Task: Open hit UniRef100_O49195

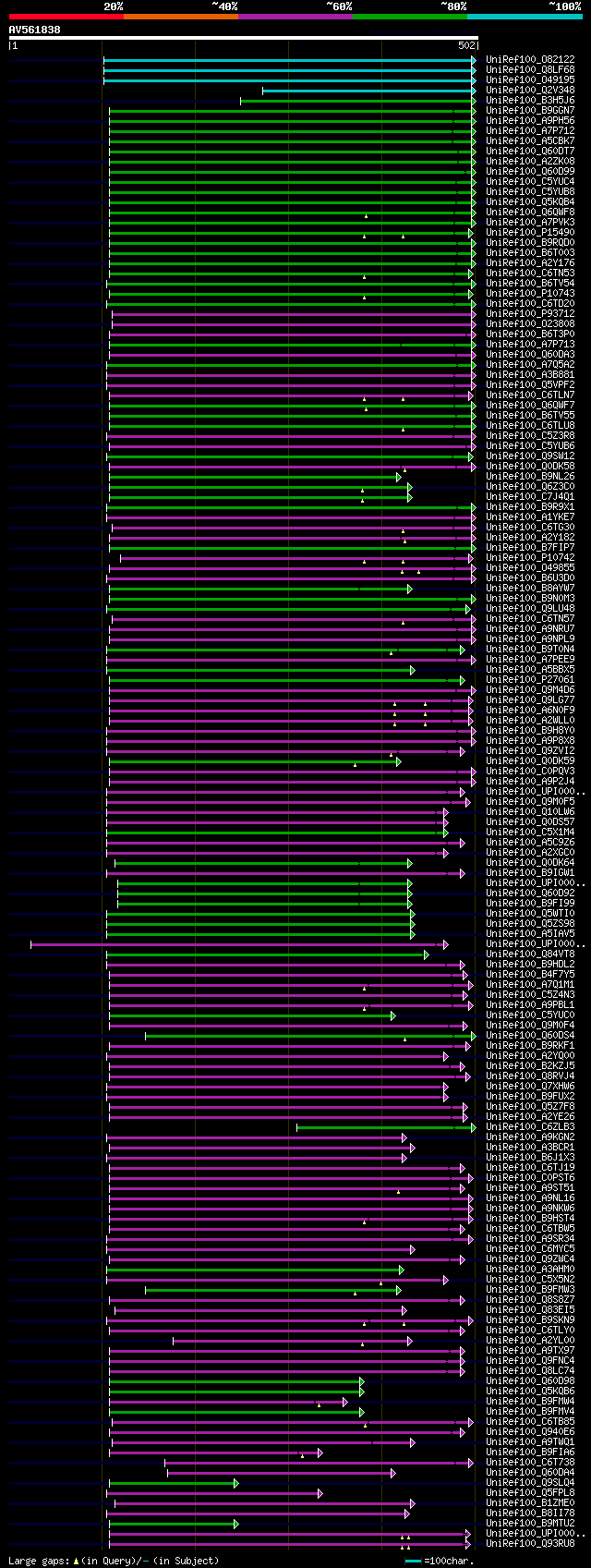Action: pyautogui.click(x=530, y=80)
